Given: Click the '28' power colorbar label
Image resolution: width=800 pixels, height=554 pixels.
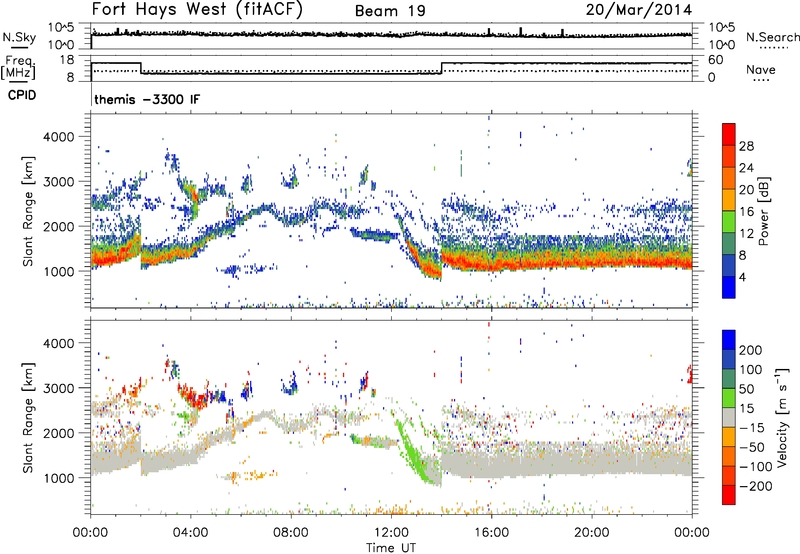Looking at the screenshot, I should (x=746, y=146).
